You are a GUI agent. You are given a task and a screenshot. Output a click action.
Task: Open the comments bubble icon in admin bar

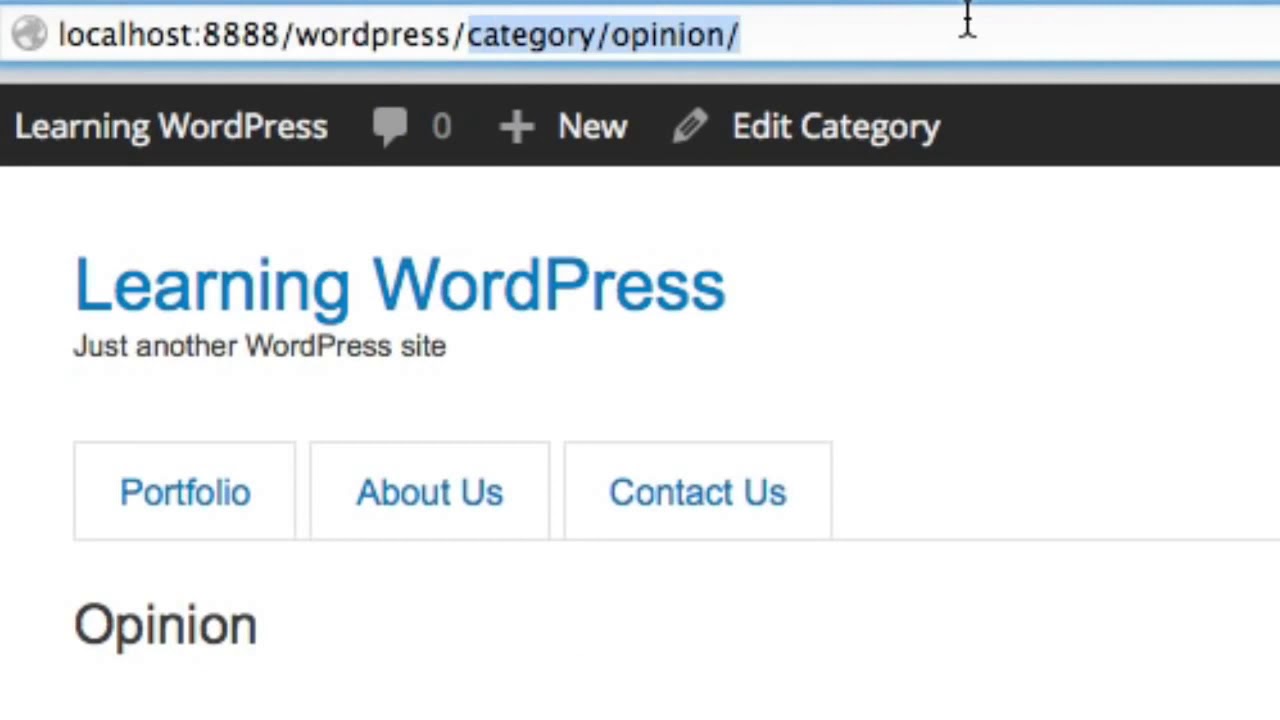click(x=390, y=127)
